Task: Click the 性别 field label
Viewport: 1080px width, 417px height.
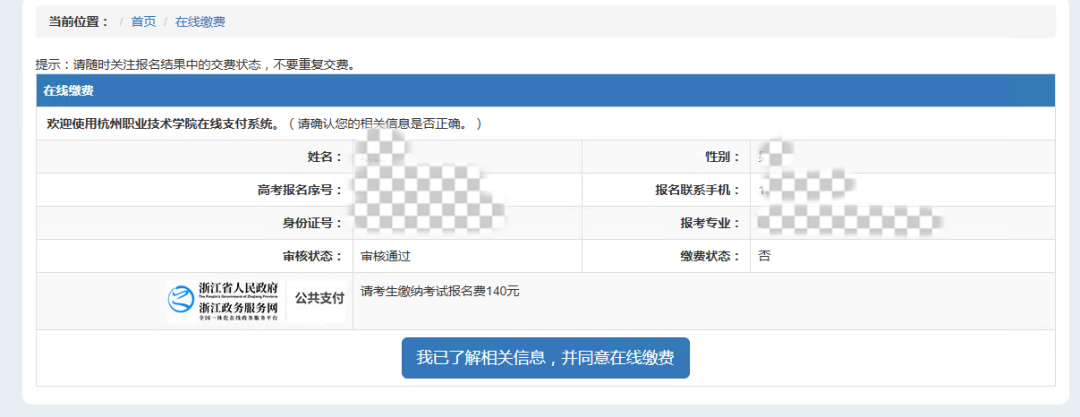Action: coord(723,157)
